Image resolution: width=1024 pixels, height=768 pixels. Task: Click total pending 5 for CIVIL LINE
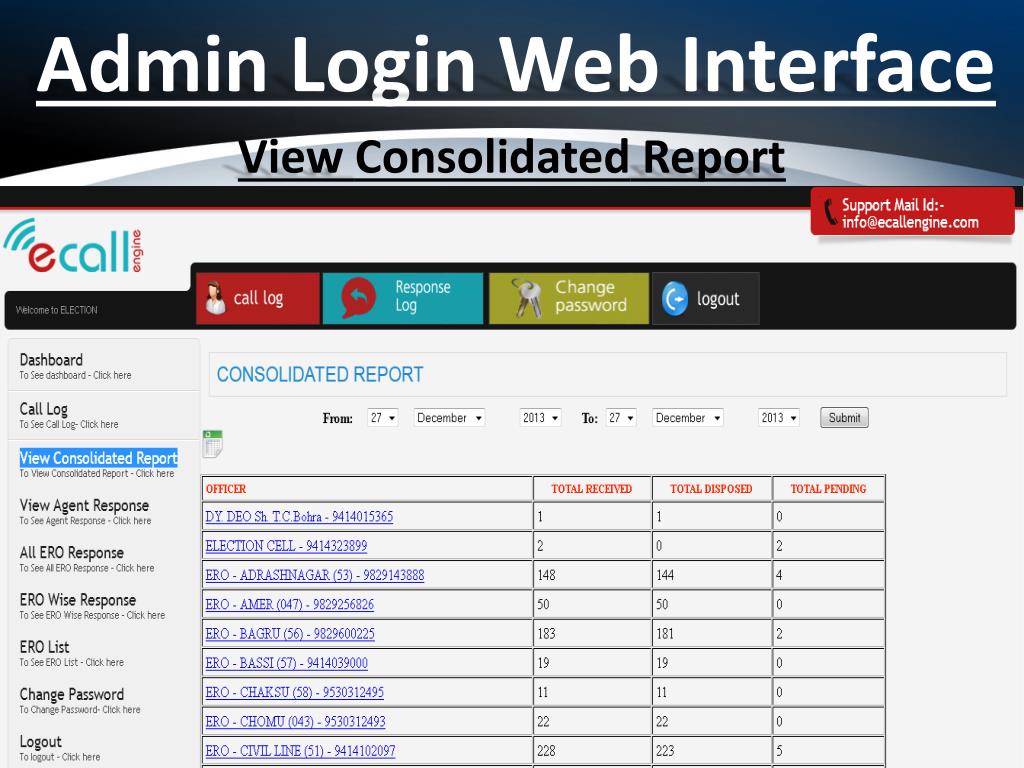tap(779, 751)
